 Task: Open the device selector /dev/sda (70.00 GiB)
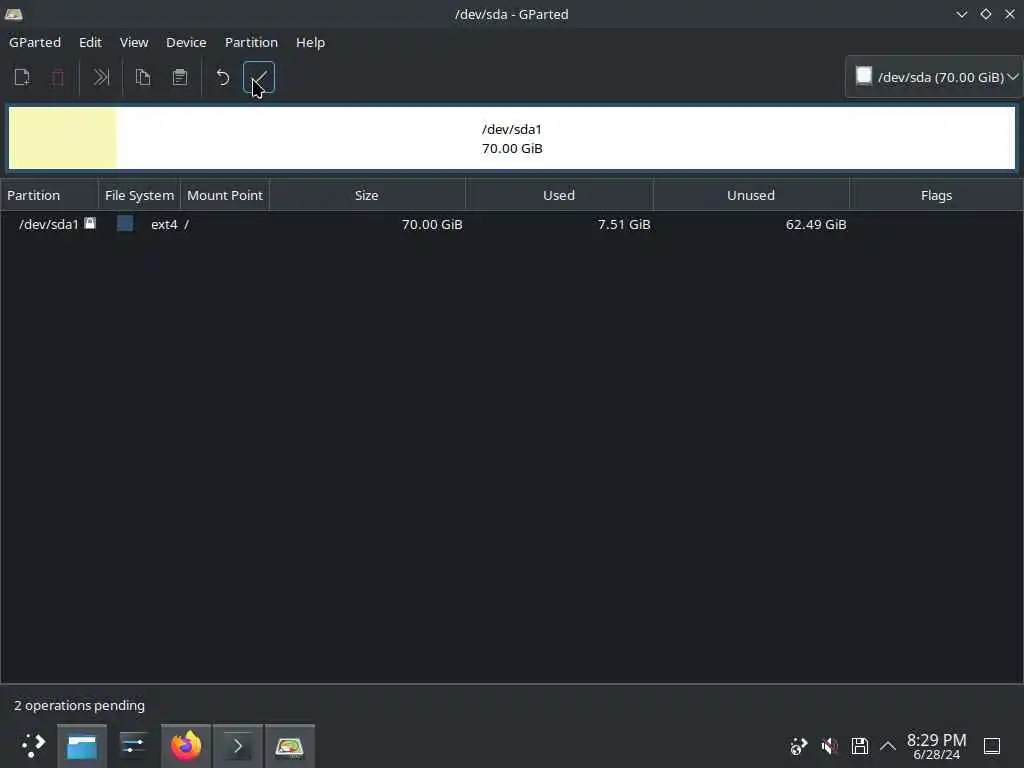[x=935, y=77]
